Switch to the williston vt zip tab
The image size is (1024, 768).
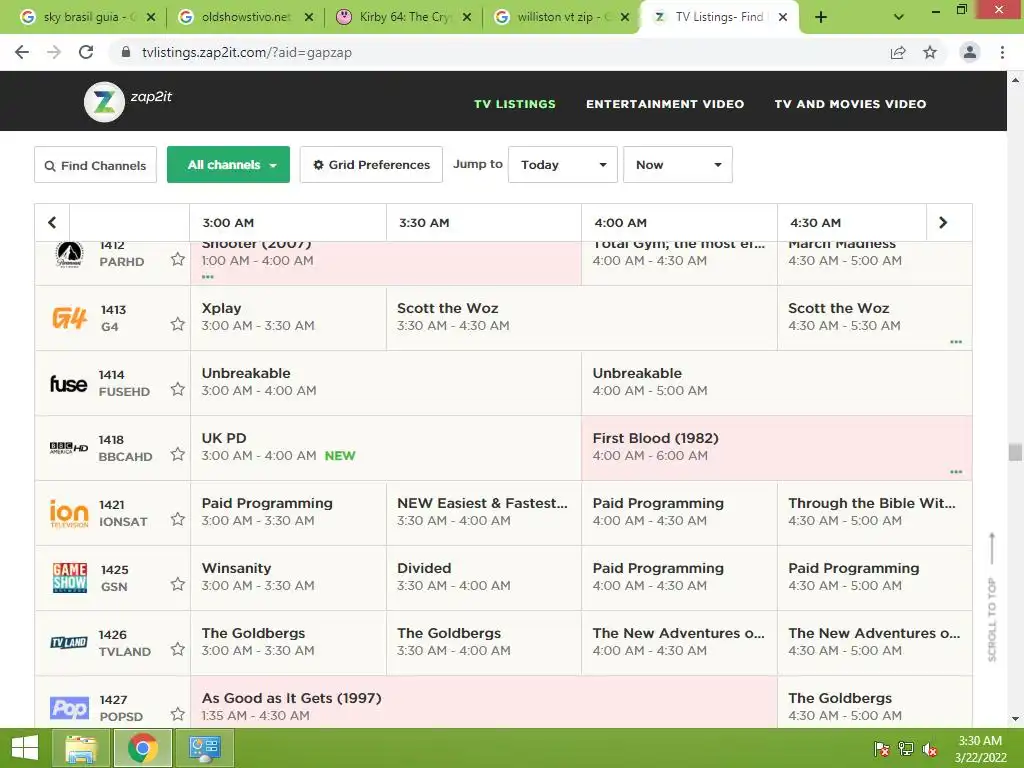click(x=561, y=17)
